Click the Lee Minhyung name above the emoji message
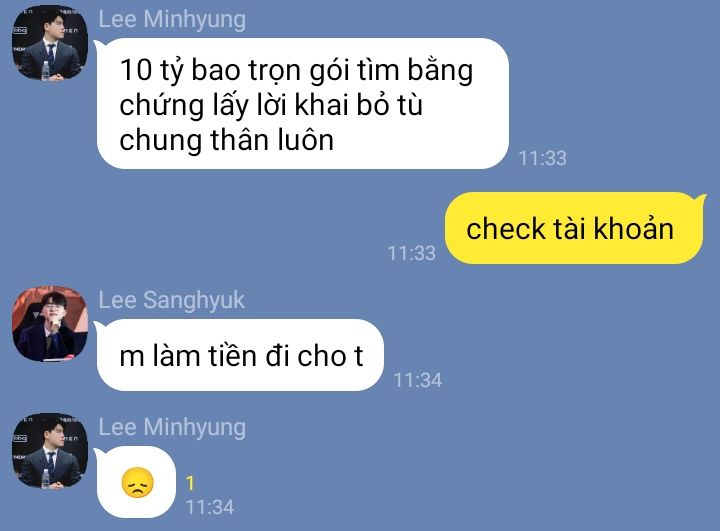 172,428
